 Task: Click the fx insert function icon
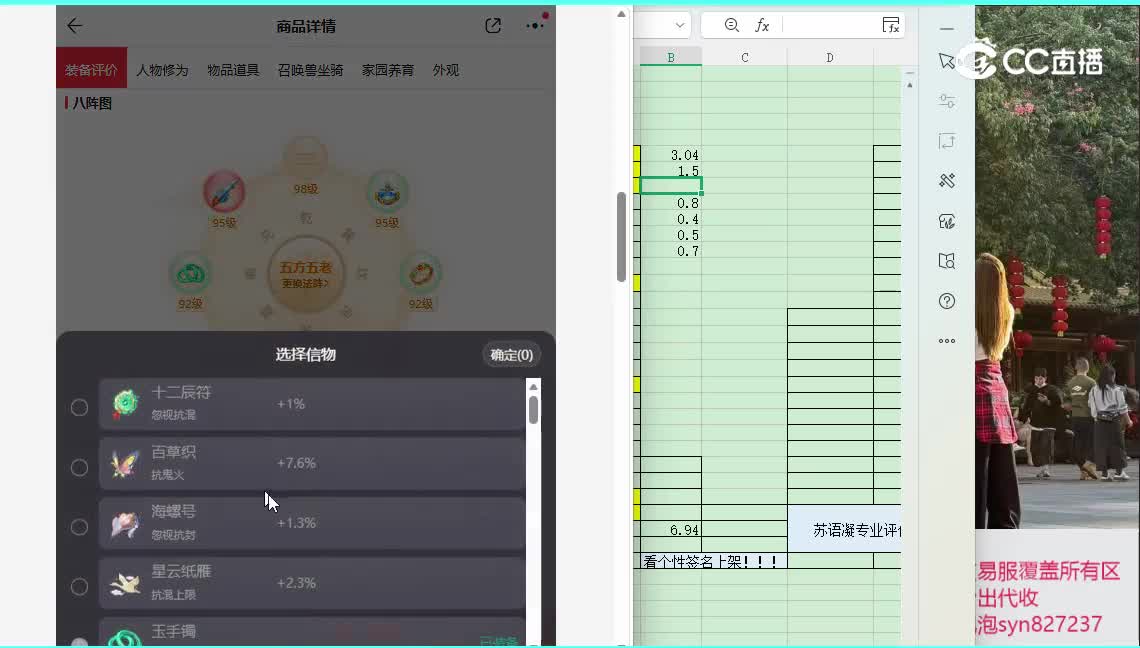(761, 25)
